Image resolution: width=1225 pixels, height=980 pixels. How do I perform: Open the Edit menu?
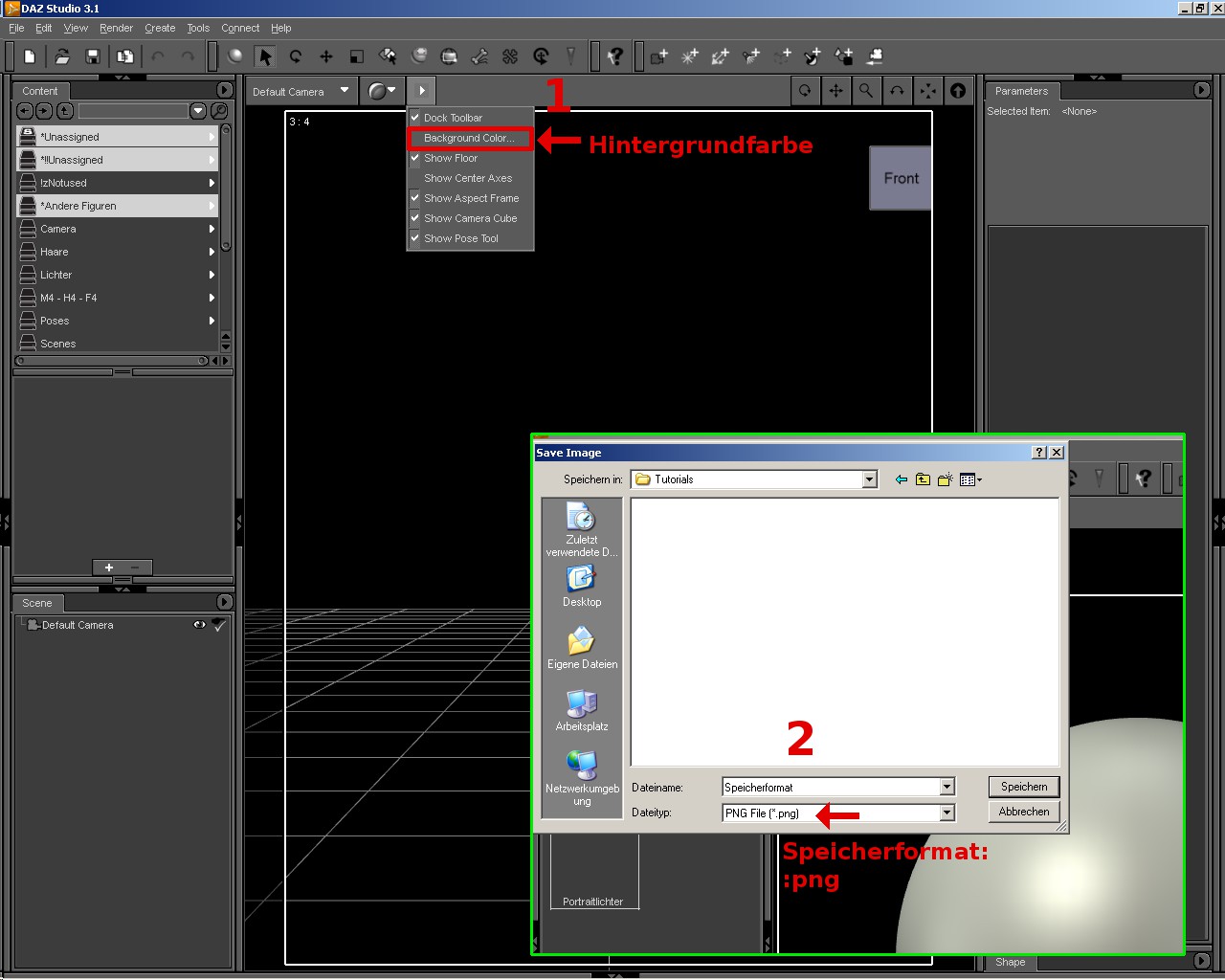pos(44,28)
